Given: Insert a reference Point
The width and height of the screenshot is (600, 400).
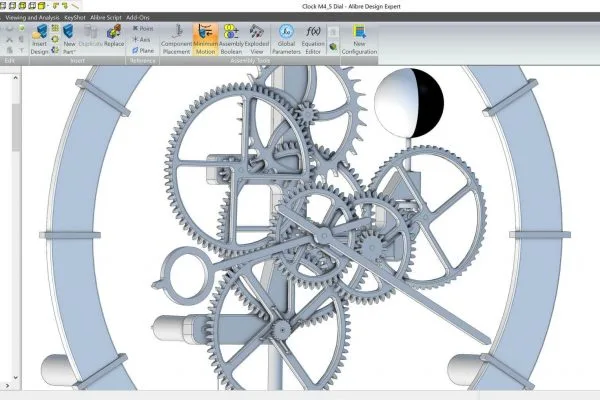Looking at the screenshot, I should [143, 28].
